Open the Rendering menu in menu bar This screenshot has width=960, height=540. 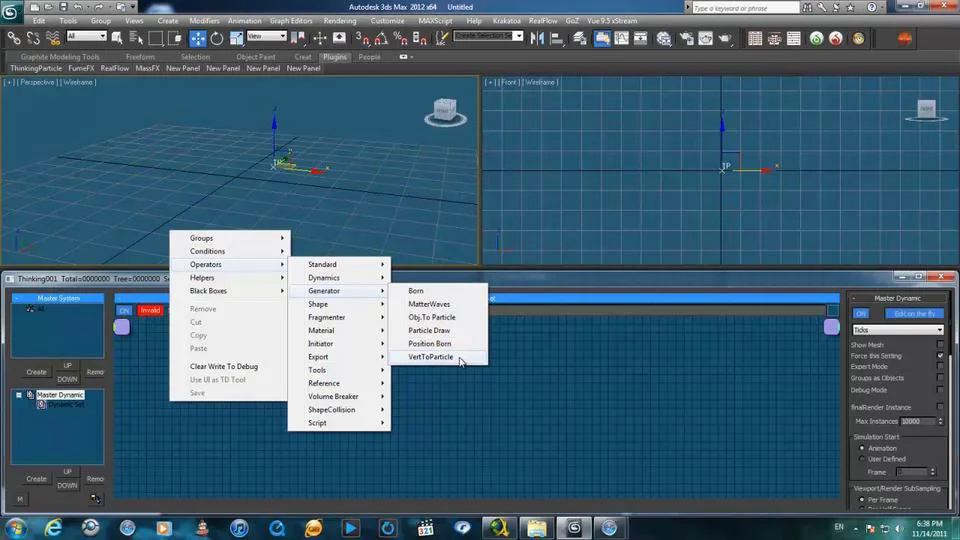[340, 21]
